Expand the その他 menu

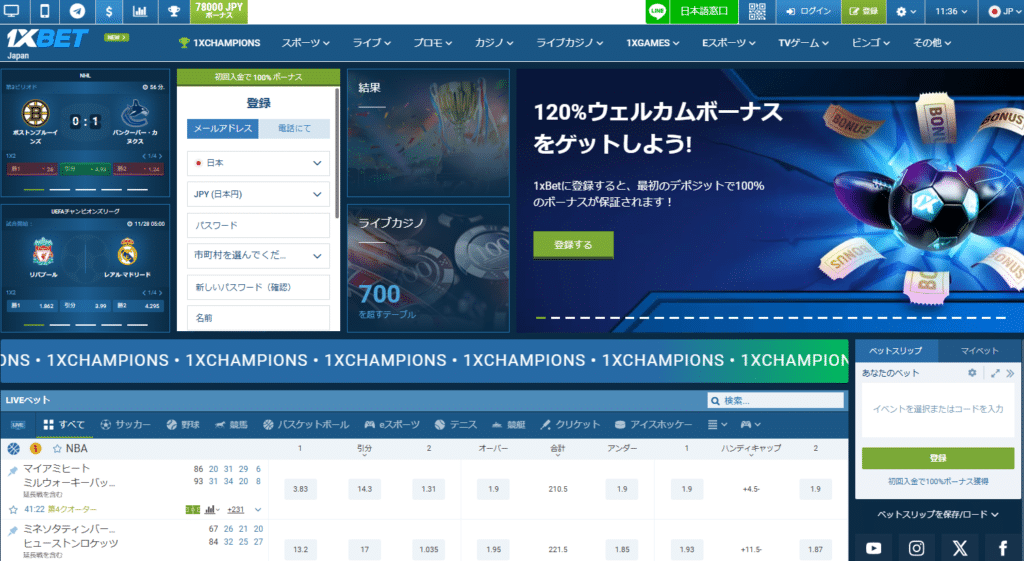click(932, 43)
